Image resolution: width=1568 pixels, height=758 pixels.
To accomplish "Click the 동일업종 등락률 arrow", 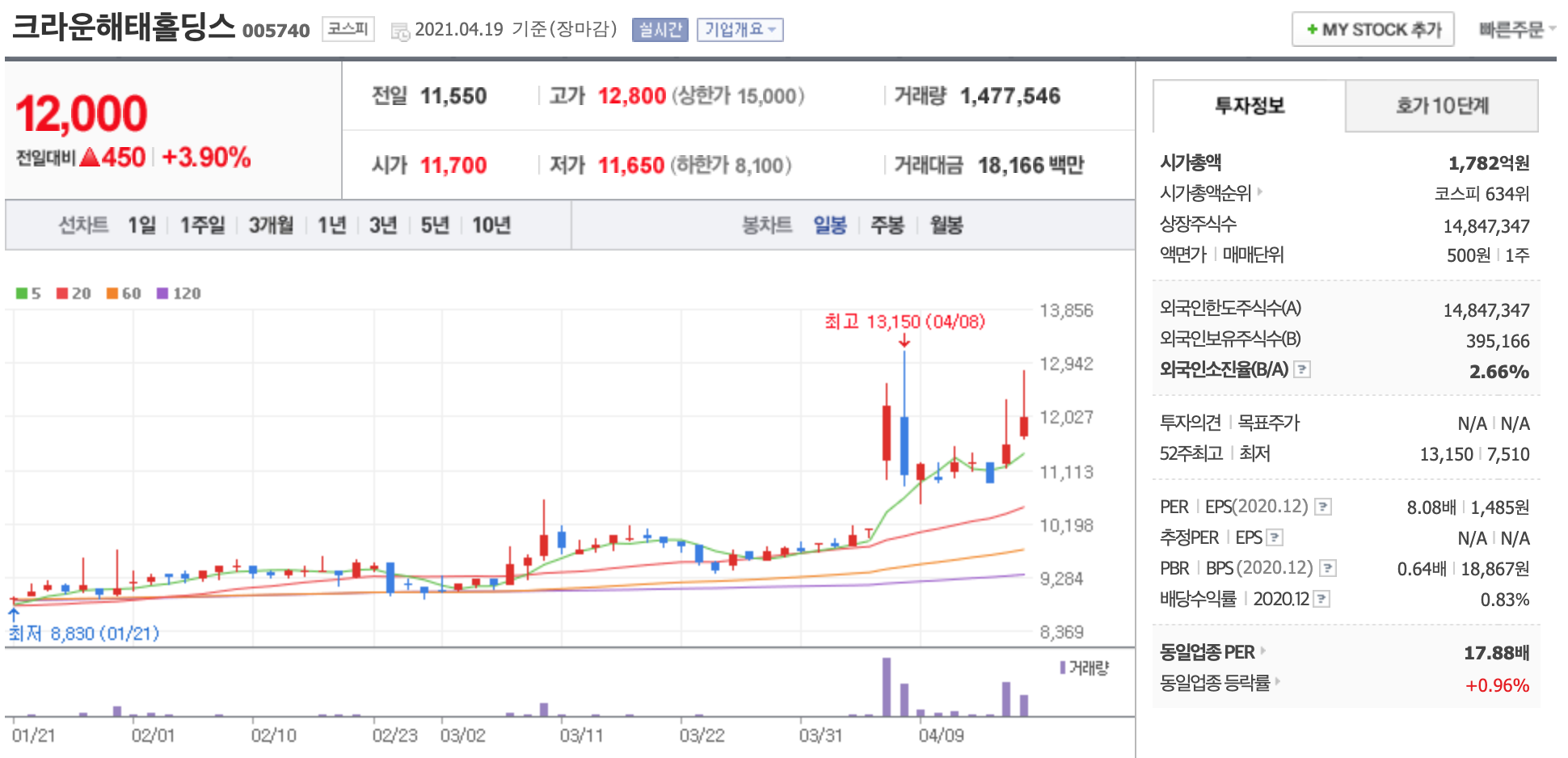I will (1278, 681).
